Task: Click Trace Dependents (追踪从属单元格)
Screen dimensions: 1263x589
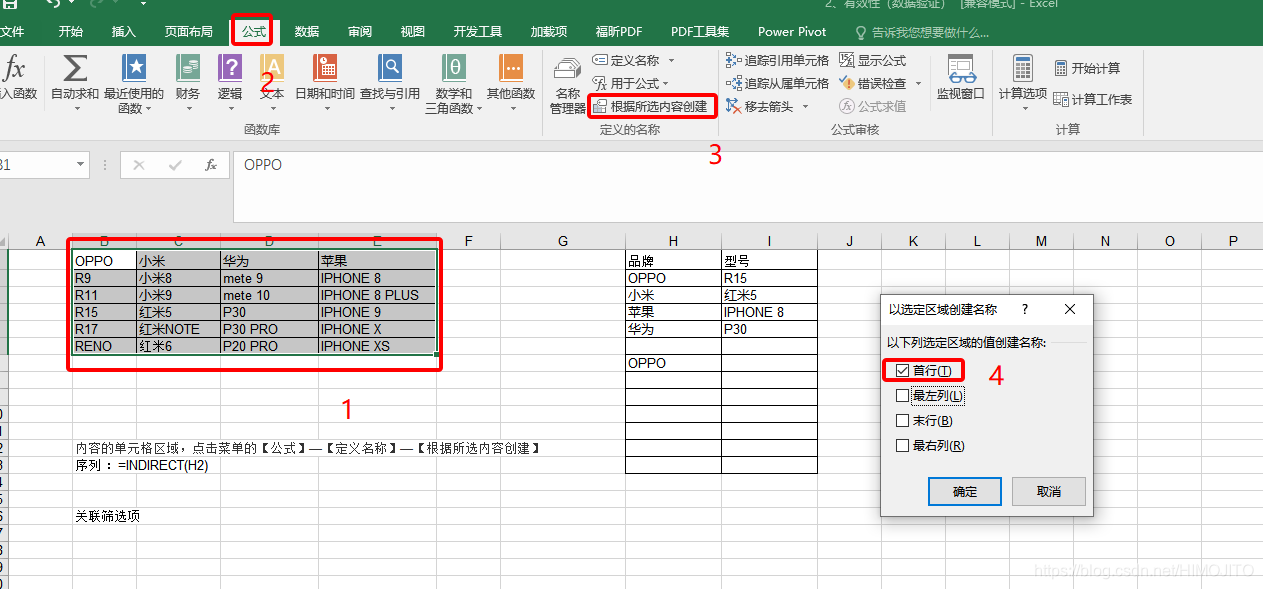Action: [778, 83]
